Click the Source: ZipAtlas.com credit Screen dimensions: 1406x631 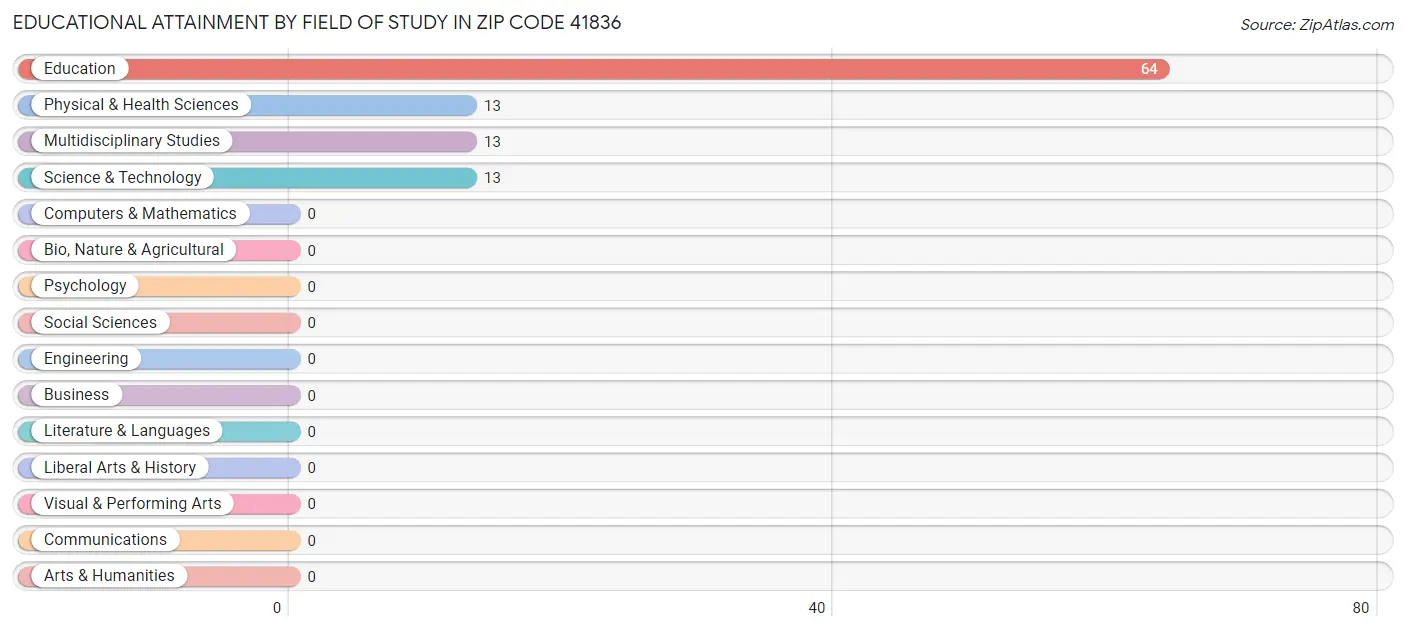point(1317,25)
